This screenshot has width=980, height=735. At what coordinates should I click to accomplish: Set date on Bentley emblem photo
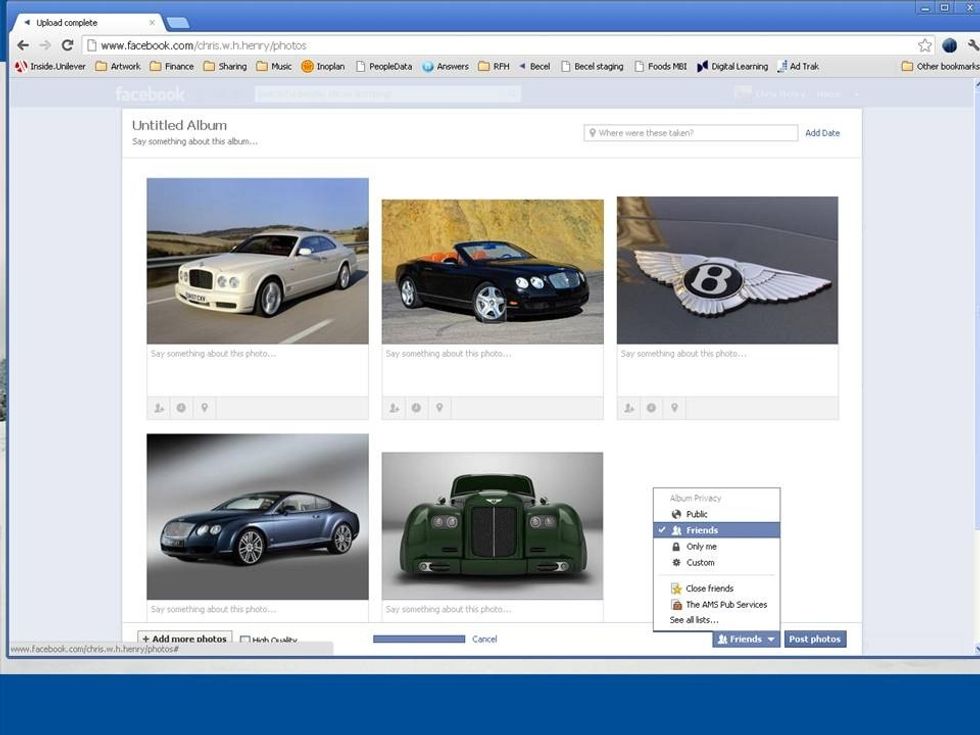tap(651, 408)
